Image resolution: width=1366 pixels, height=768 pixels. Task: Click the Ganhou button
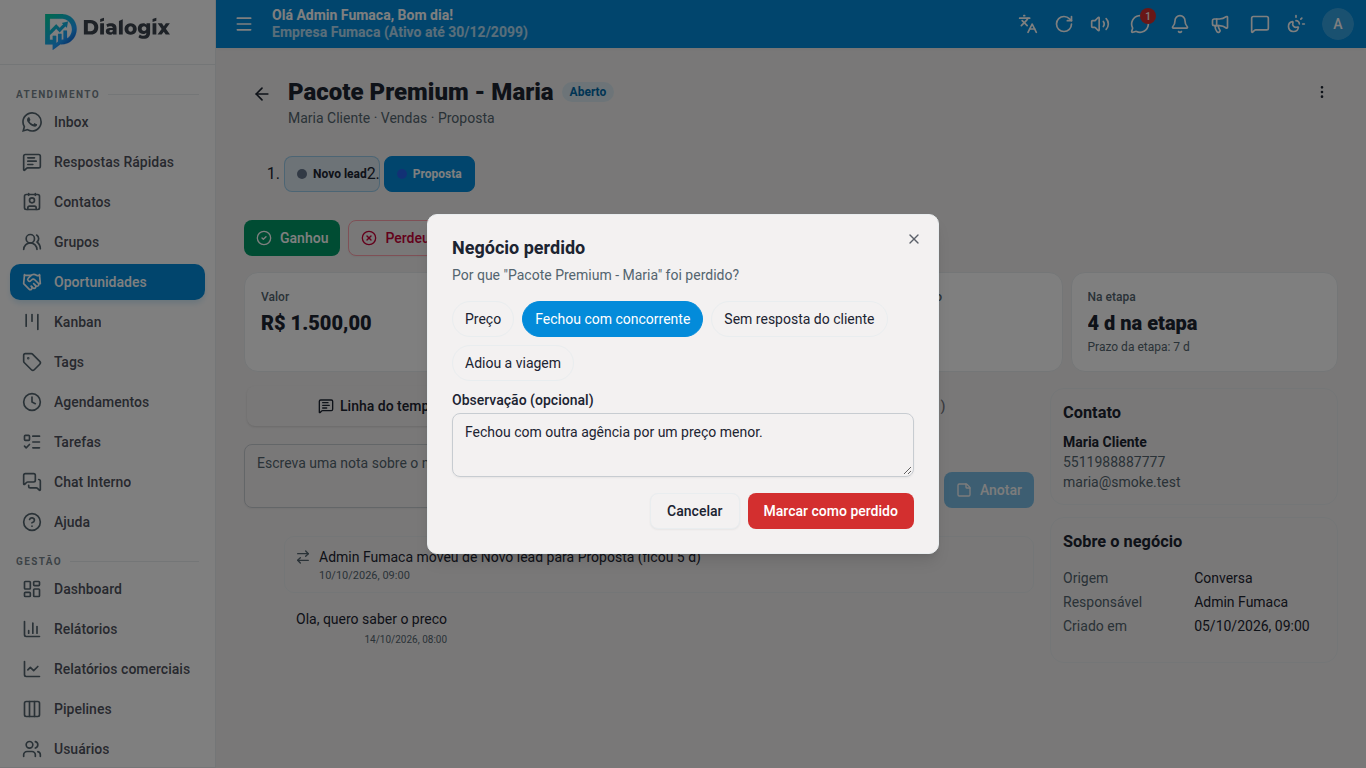(292, 238)
